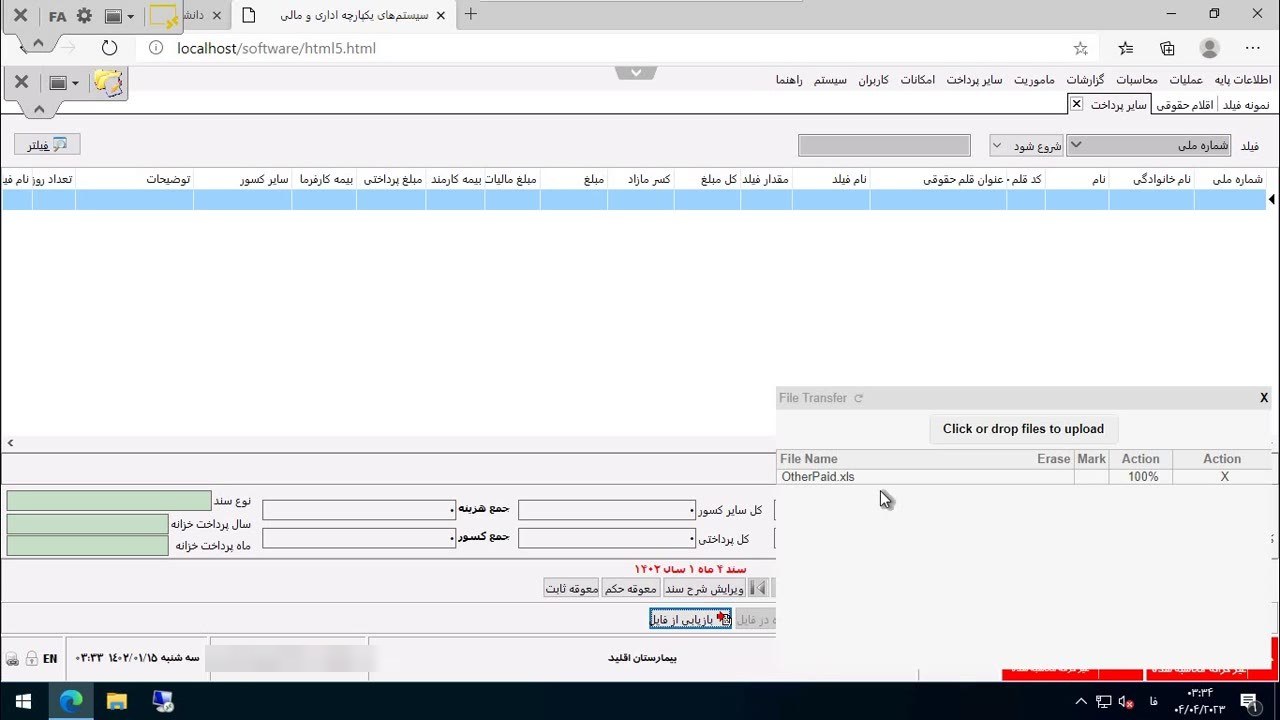
Task: Open the عملیات menu
Action: [1186, 80]
